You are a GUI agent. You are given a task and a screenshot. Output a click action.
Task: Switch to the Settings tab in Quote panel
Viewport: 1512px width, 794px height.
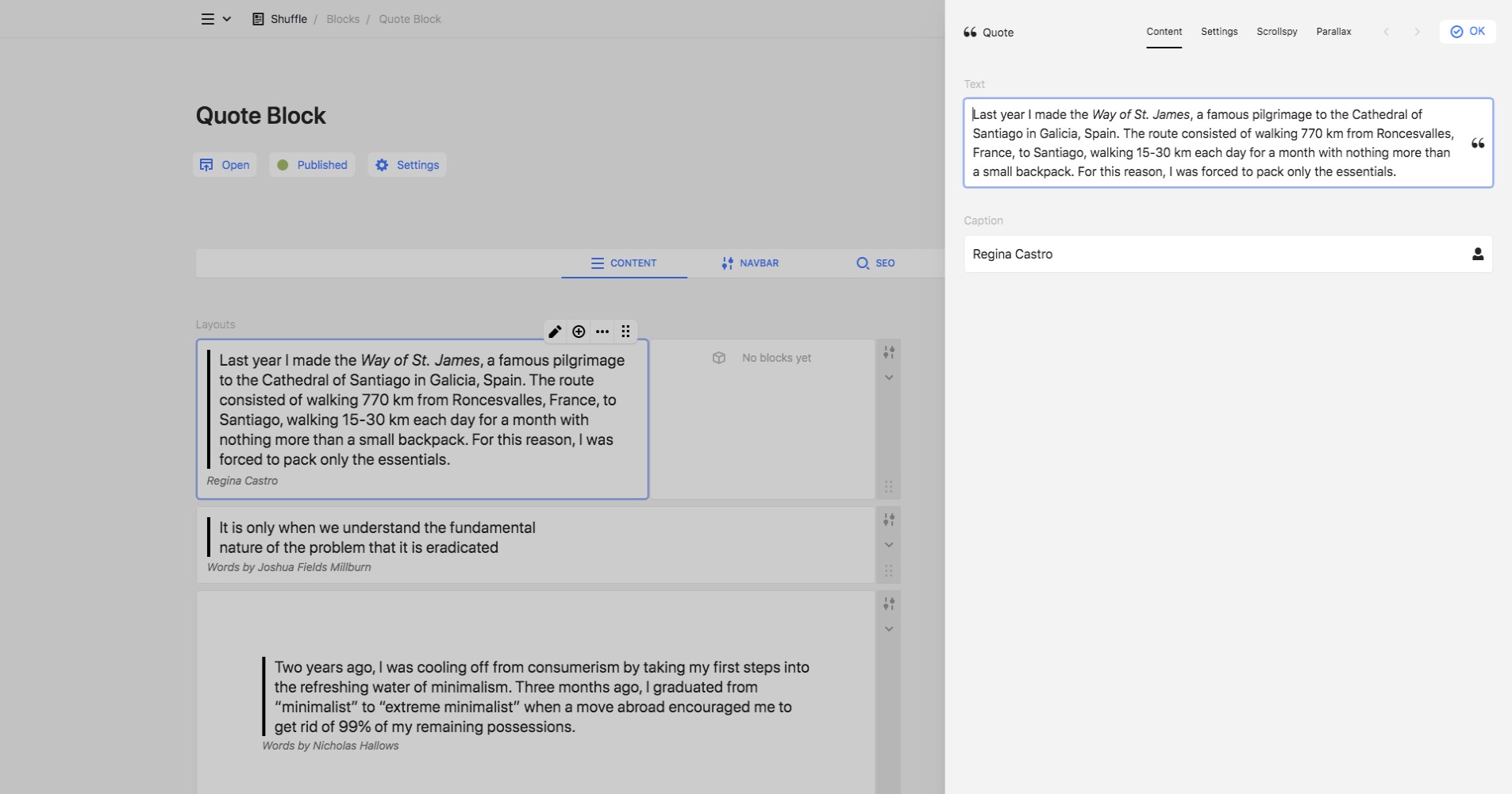[x=1218, y=32]
